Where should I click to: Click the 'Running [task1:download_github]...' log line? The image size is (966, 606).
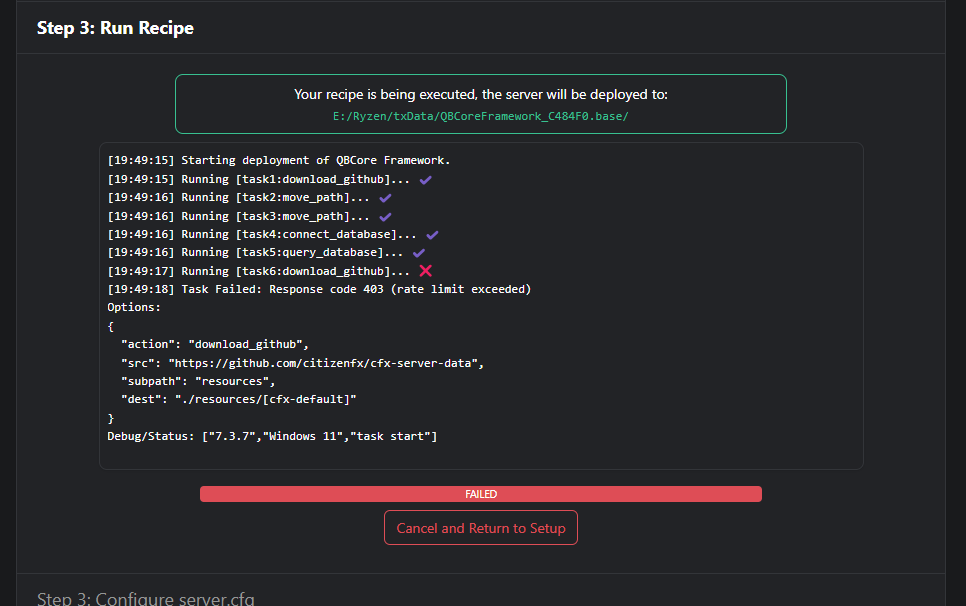point(258,179)
